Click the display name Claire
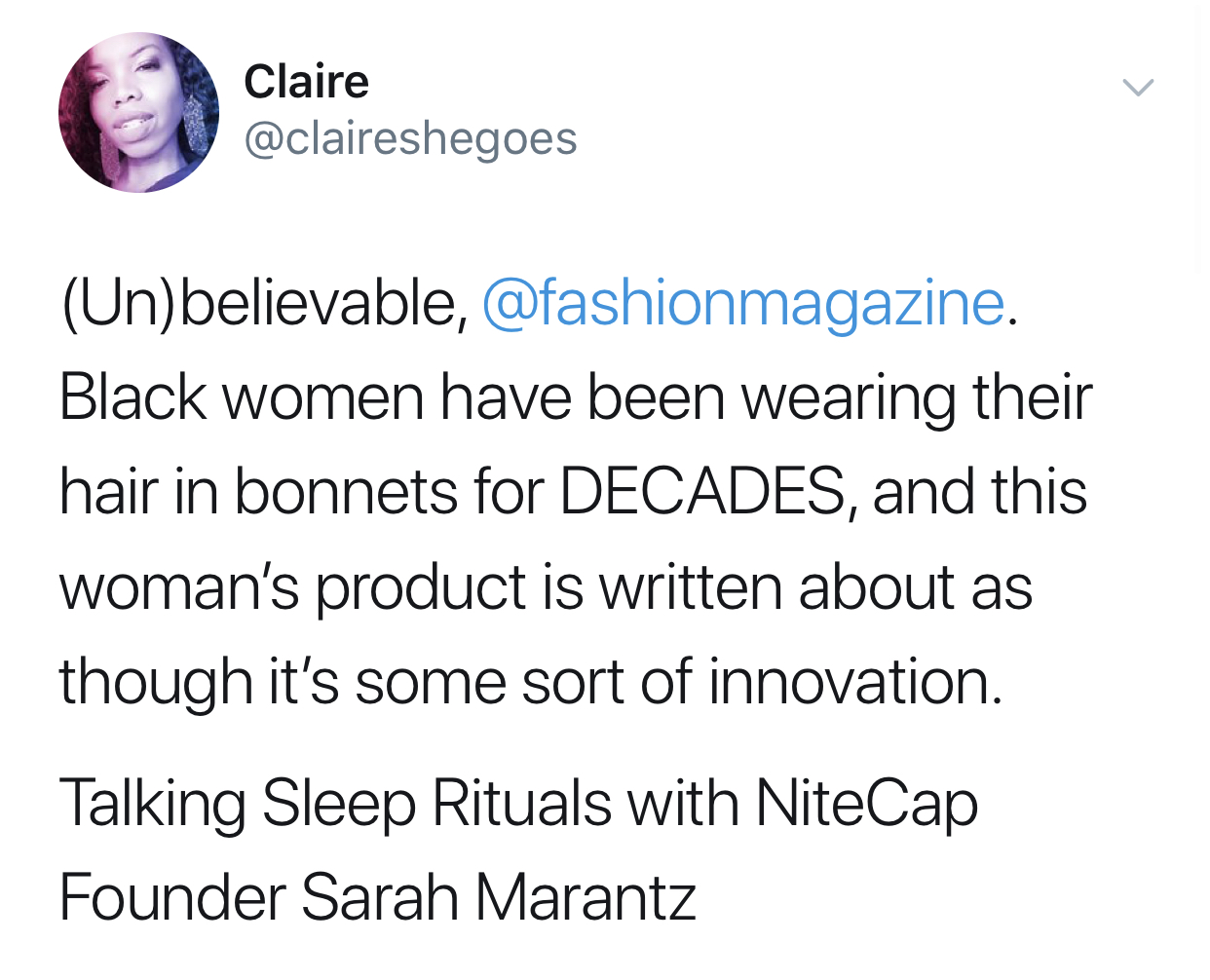This screenshot has width=1210, height=980. (306, 81)
